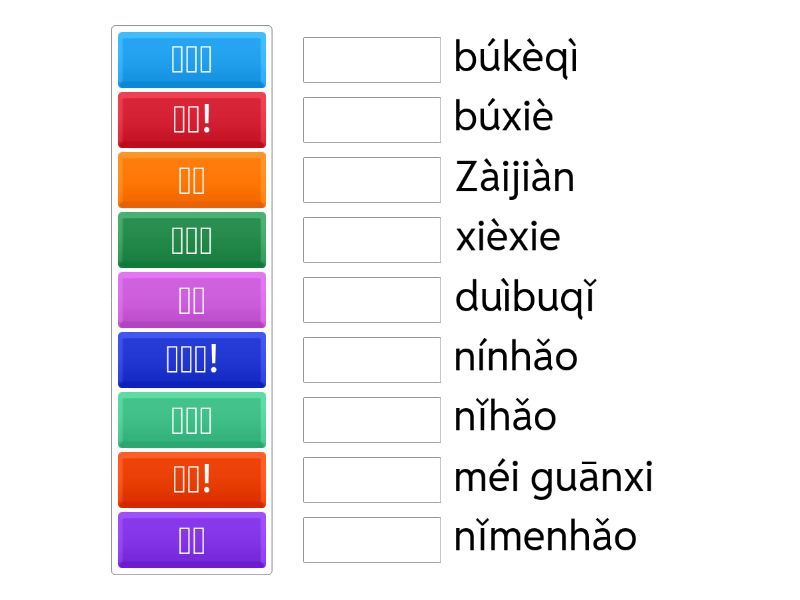Click the pink-violet answer tile

(191, 300)
